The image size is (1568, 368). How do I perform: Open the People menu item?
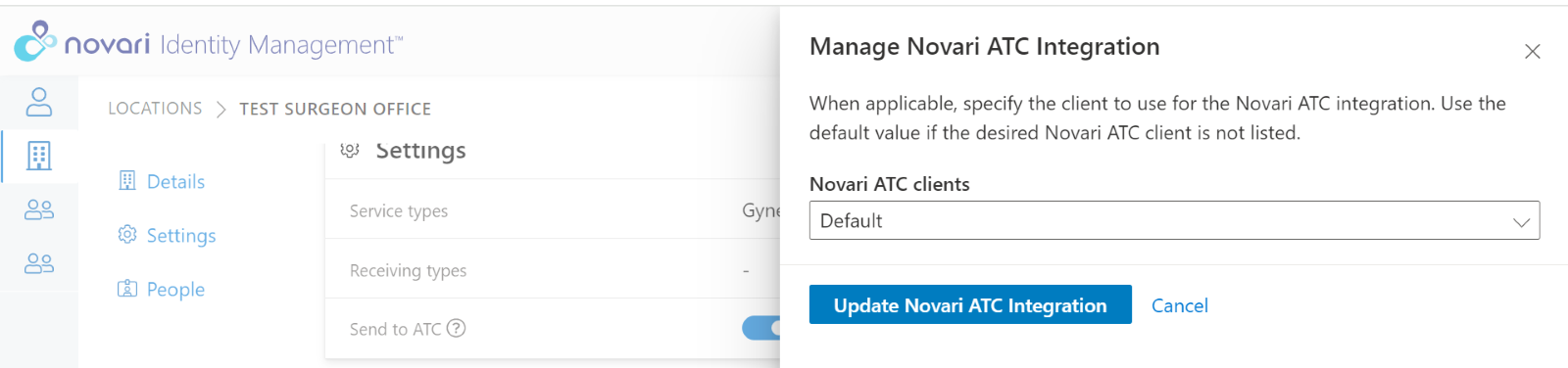pyautogui.click(x=175, y=289)
